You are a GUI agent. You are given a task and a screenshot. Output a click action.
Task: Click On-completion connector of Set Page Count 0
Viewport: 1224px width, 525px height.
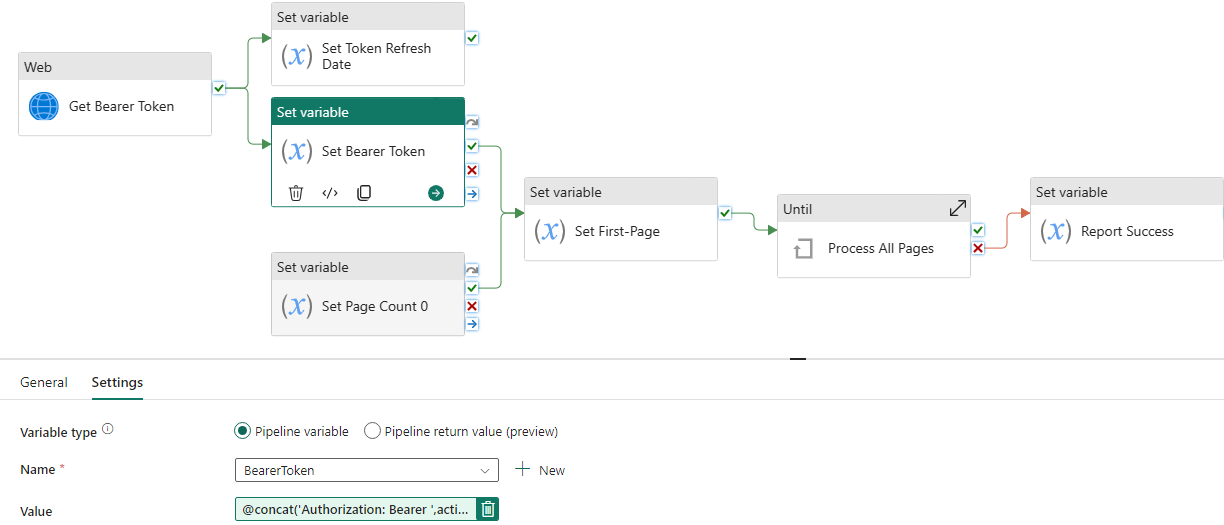tap(472, 324)
